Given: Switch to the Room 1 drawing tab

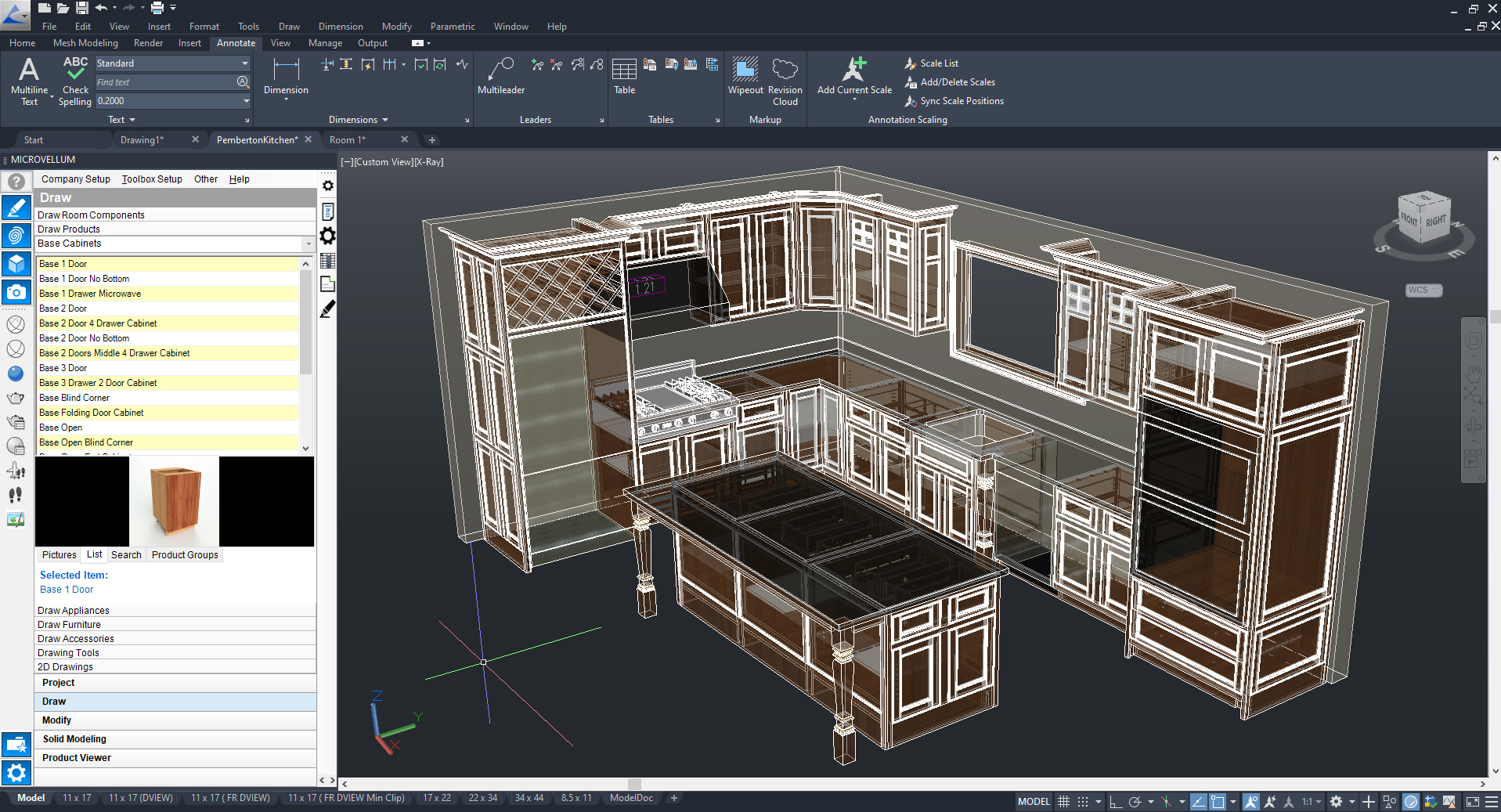Looking at the screenshot, I should (348, 139).
